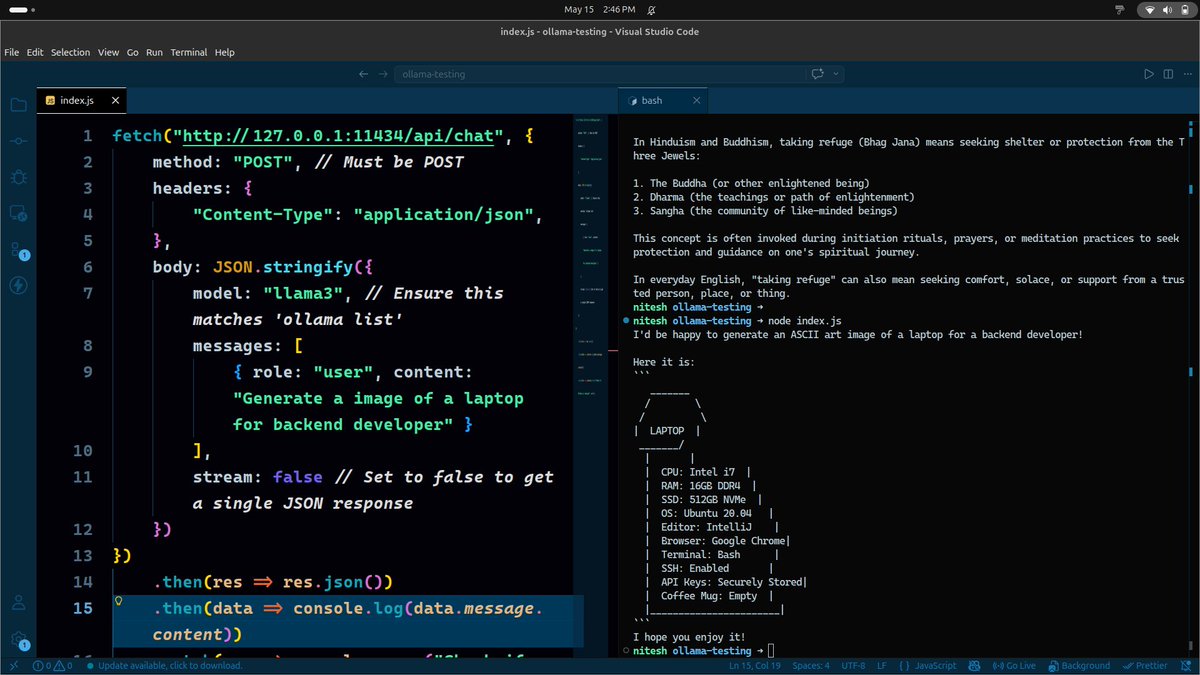Go forward with the navigation arrow
The height and width of the screenshot is (675, 1200).
pyautogui.click(x=383, y=74)
